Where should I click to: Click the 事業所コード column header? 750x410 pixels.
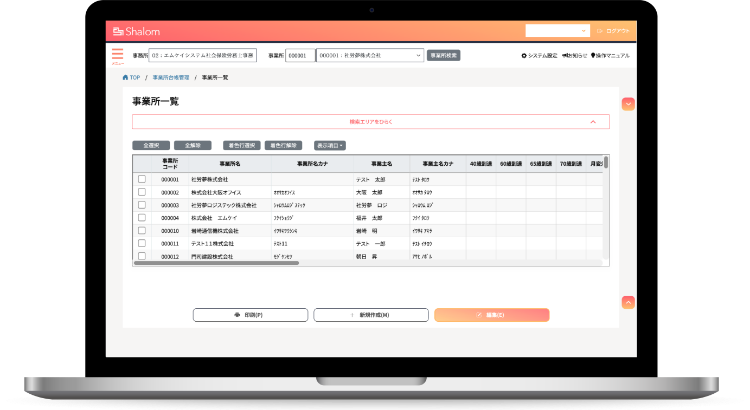pyautogui.click(x=170, y=164)
